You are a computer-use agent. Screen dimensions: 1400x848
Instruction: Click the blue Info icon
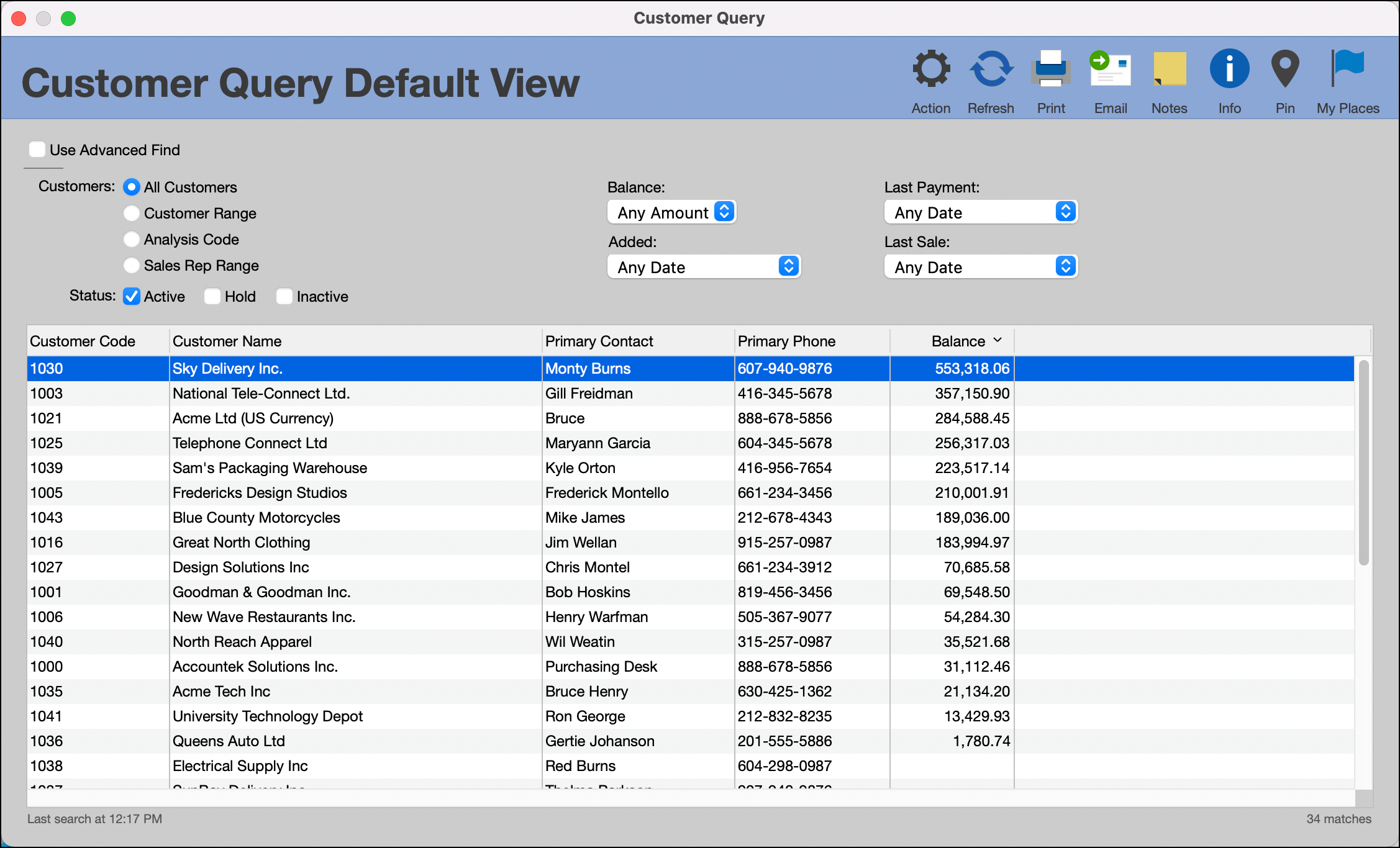coord(1229,69)
